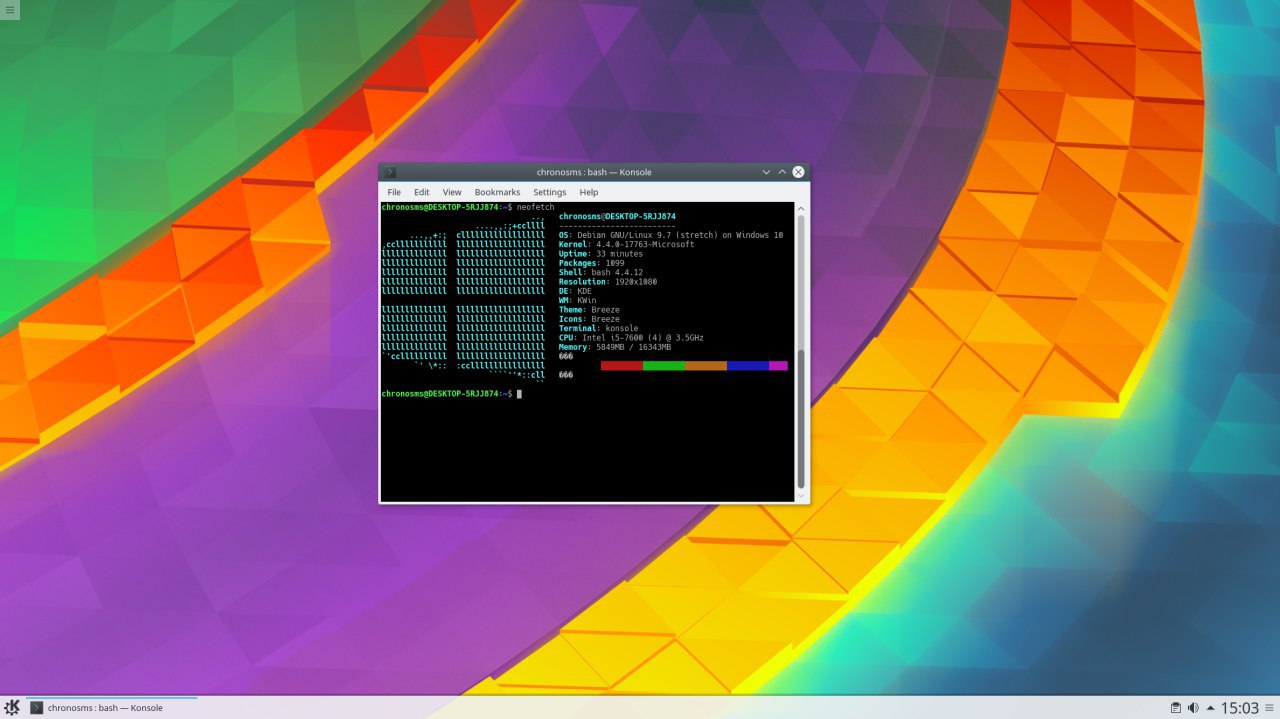This screenshot has height=719, width=1280.
Task: Click the 'Memory: 5849MB / 16343MB' line
Action: 615,347
